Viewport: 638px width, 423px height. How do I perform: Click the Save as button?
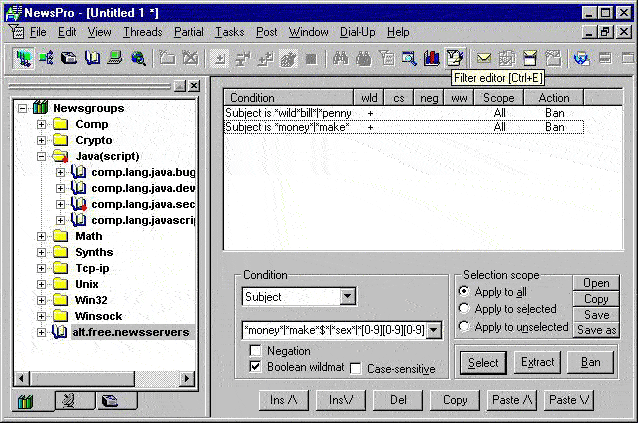(x=596, y=330)
